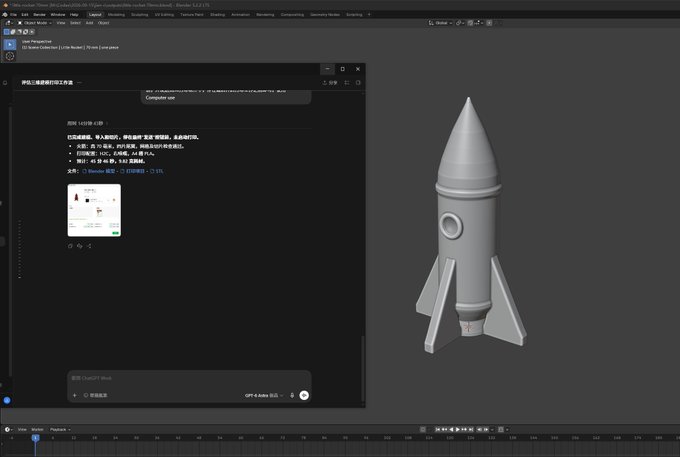Open the GPT model selector dropdown
680x457 pixels.
tap(264, 395)
